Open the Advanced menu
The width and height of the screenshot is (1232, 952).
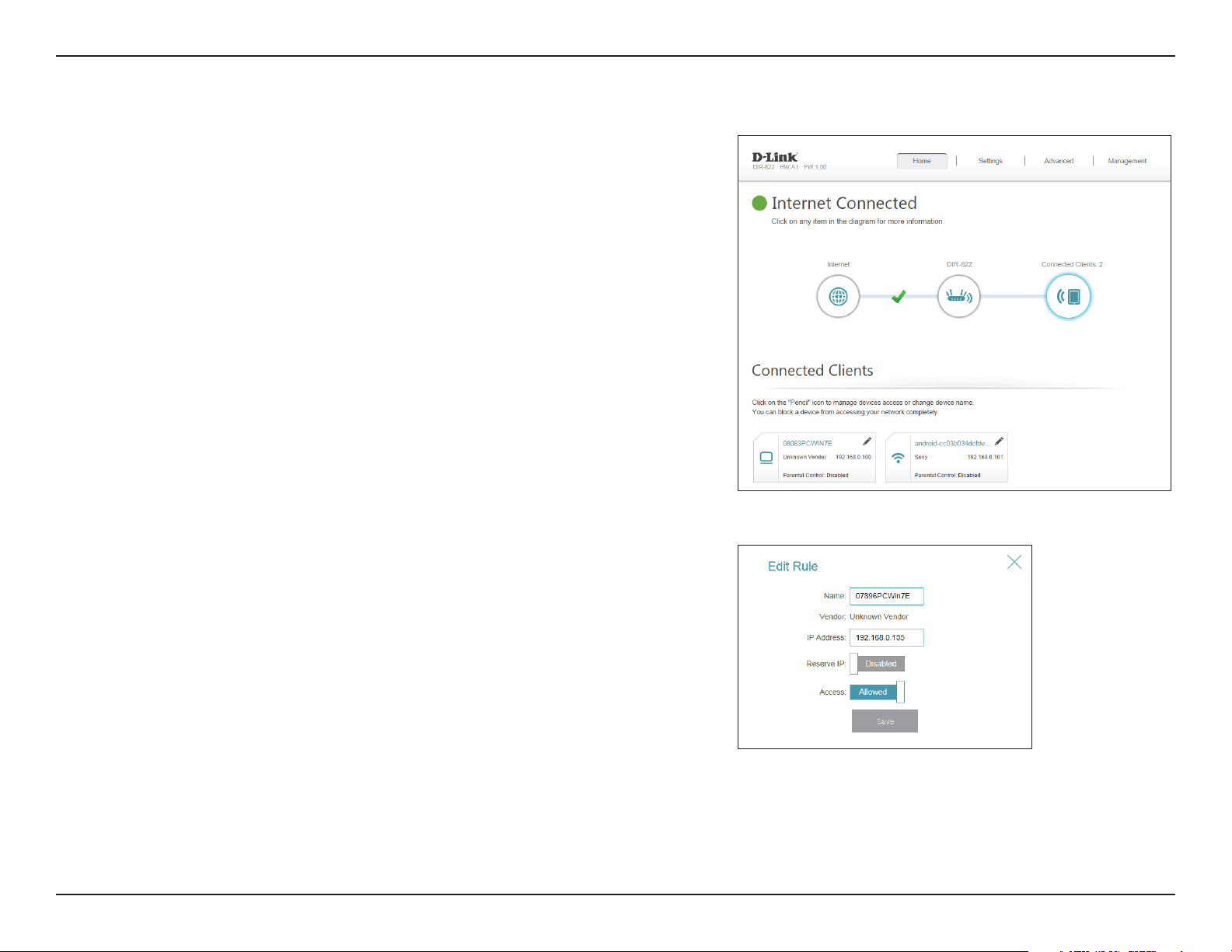pyautogui.click(x=1059, y=161)
